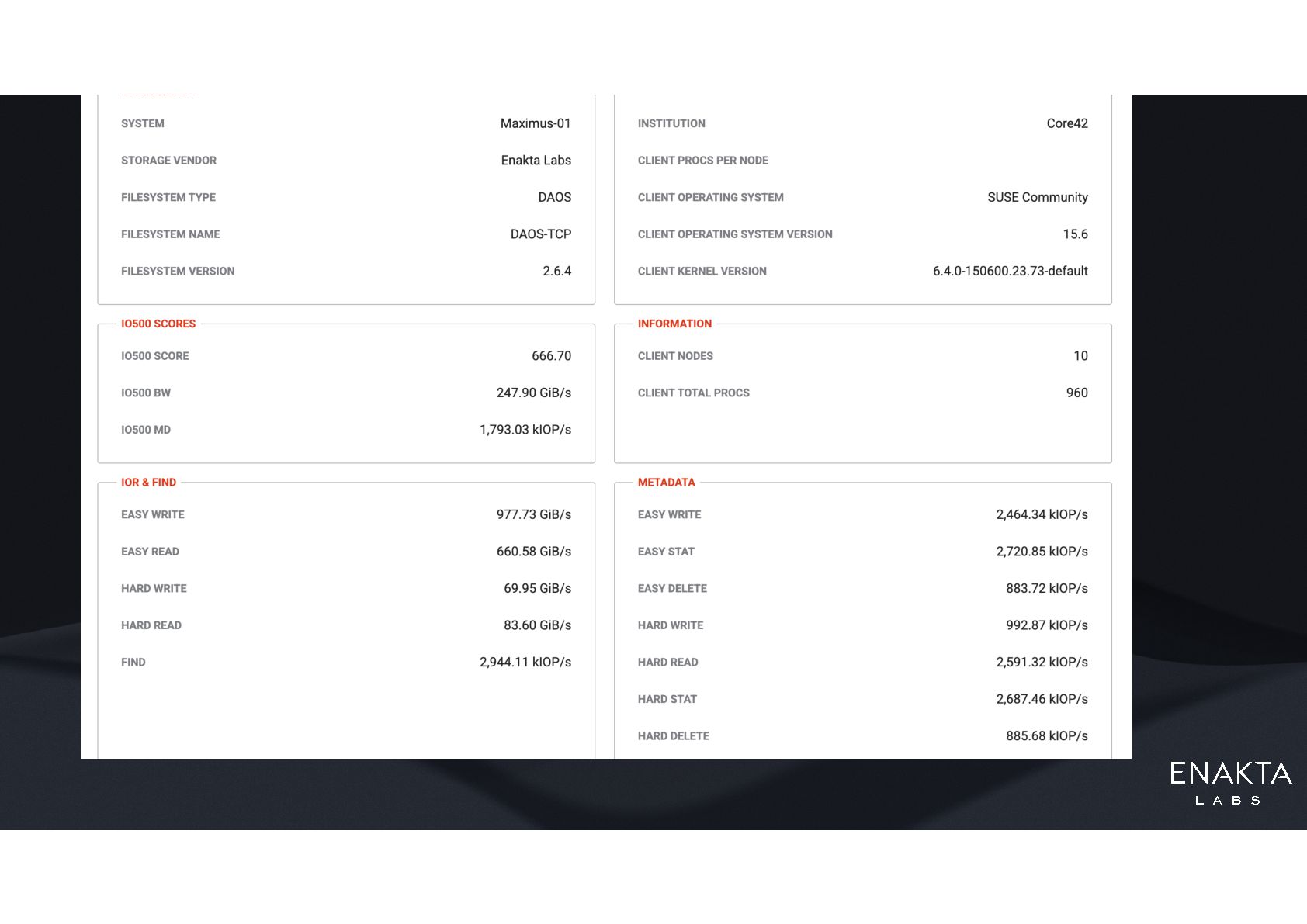Click the 'IO500 SCORES' section heading
The image size is (1307, 924).
pos(158,324)
